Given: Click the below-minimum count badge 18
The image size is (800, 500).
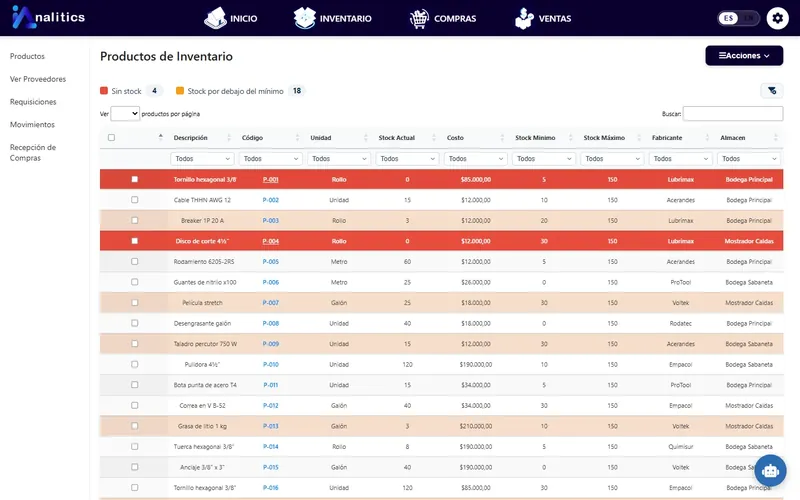Looking at the screenshot, I should point(296,91).
